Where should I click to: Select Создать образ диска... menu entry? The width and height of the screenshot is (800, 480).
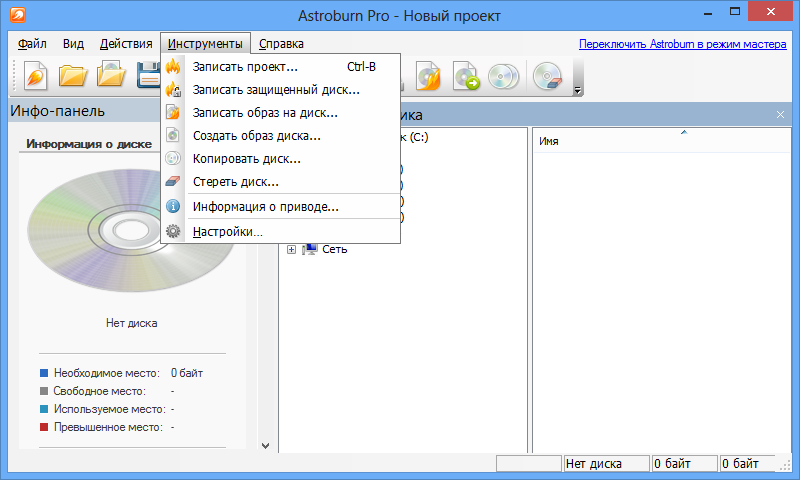(x=281, y=136)
